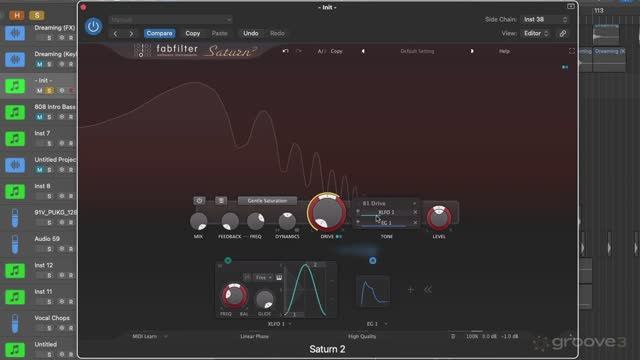Open the Side Chain Inst 38 dropdown
Screen dimensions: 640x360
tap(545, 20)
